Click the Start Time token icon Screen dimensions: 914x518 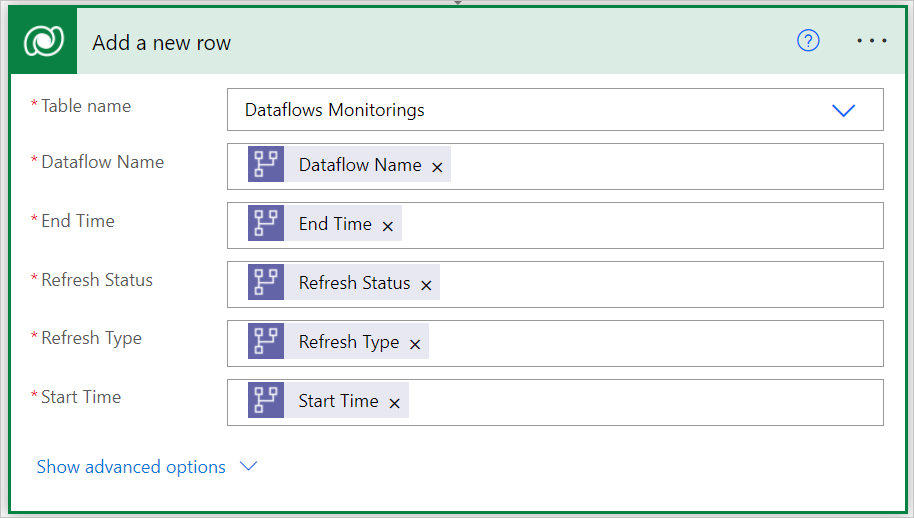coord(266,401)
